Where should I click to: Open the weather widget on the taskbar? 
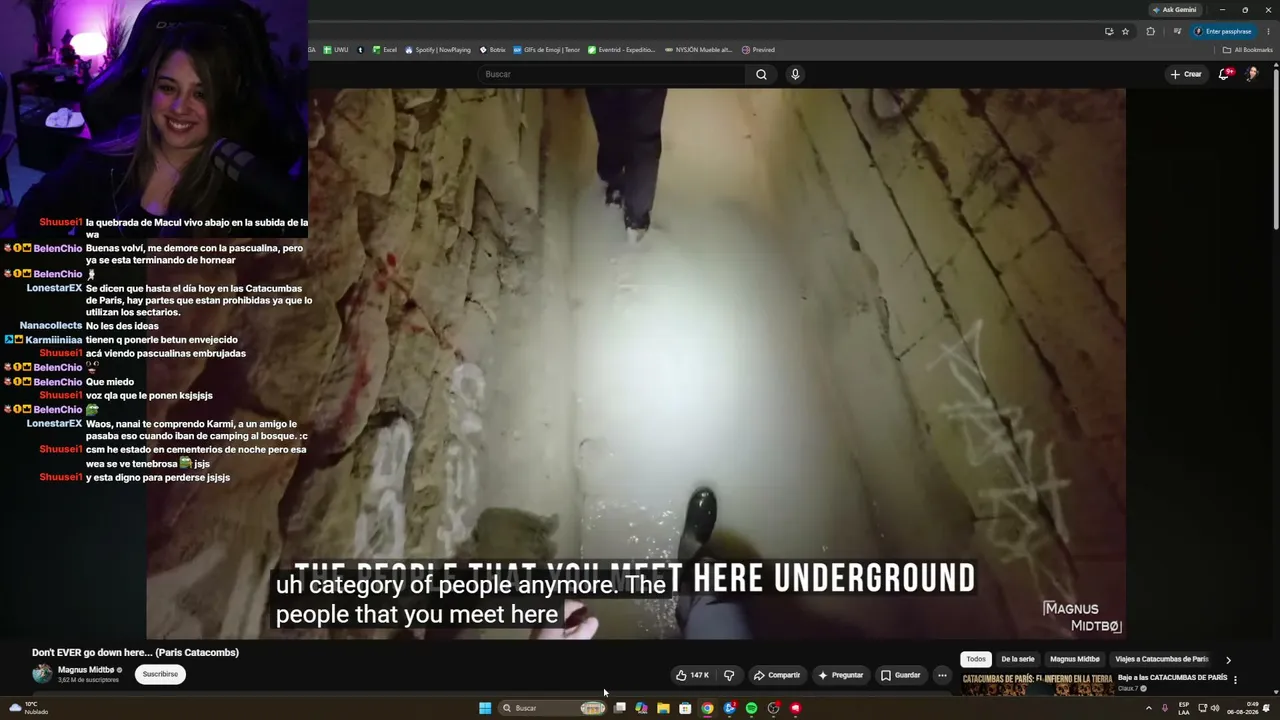tap(28, 708)
